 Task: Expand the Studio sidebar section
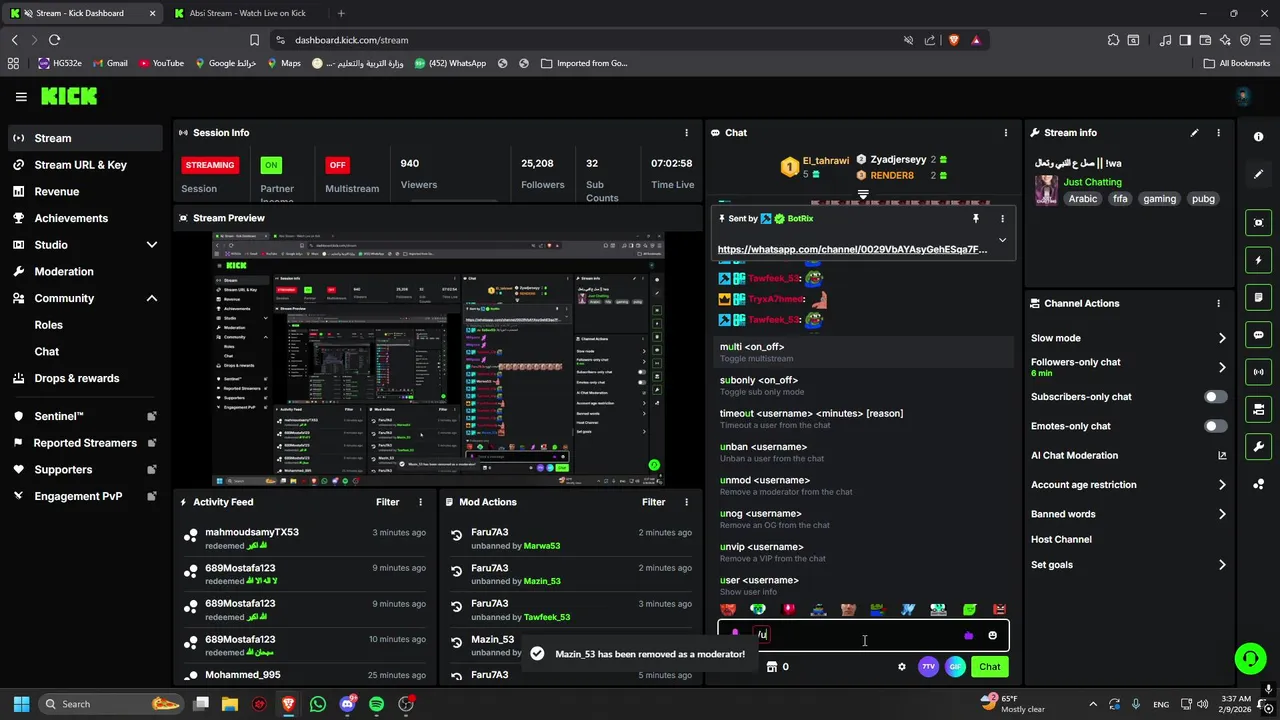151,245
